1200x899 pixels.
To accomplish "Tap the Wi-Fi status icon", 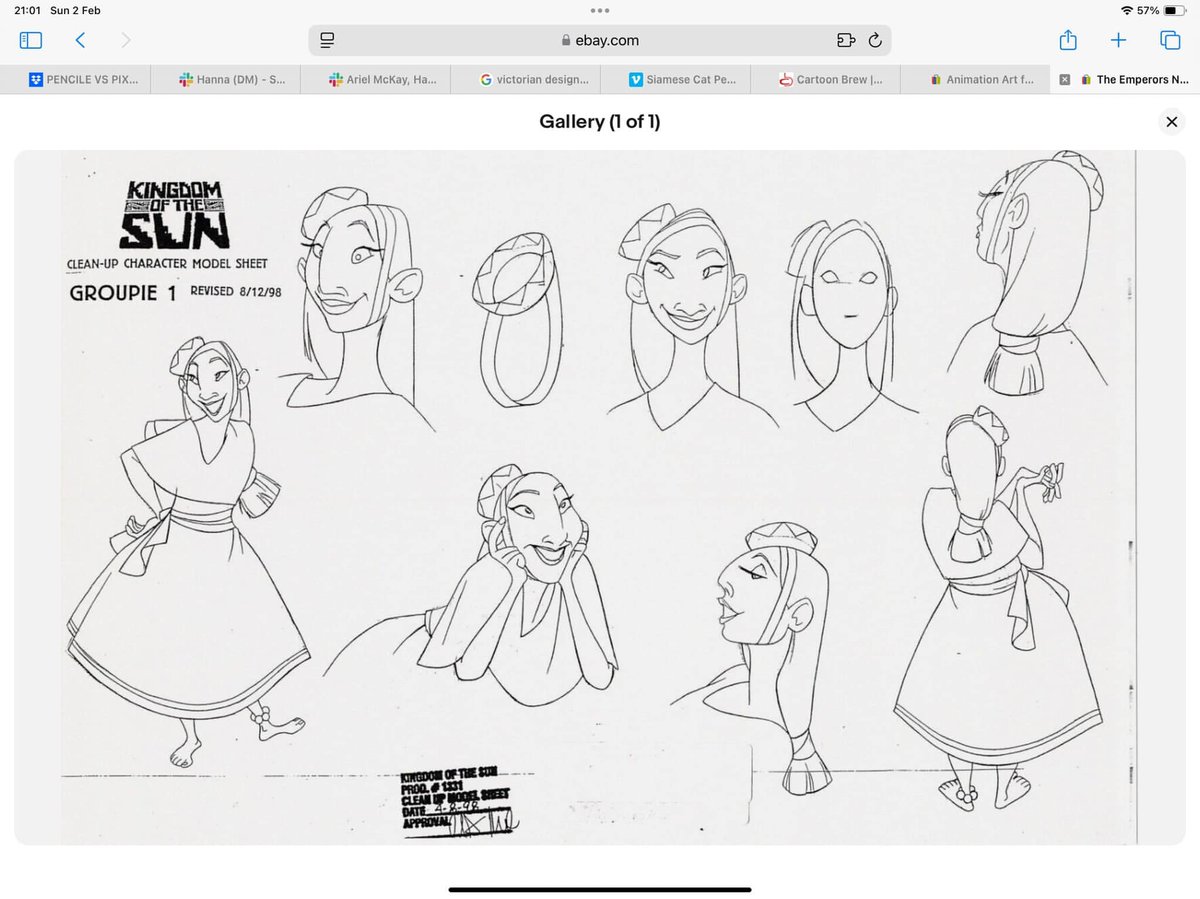I will [1127, 10].
